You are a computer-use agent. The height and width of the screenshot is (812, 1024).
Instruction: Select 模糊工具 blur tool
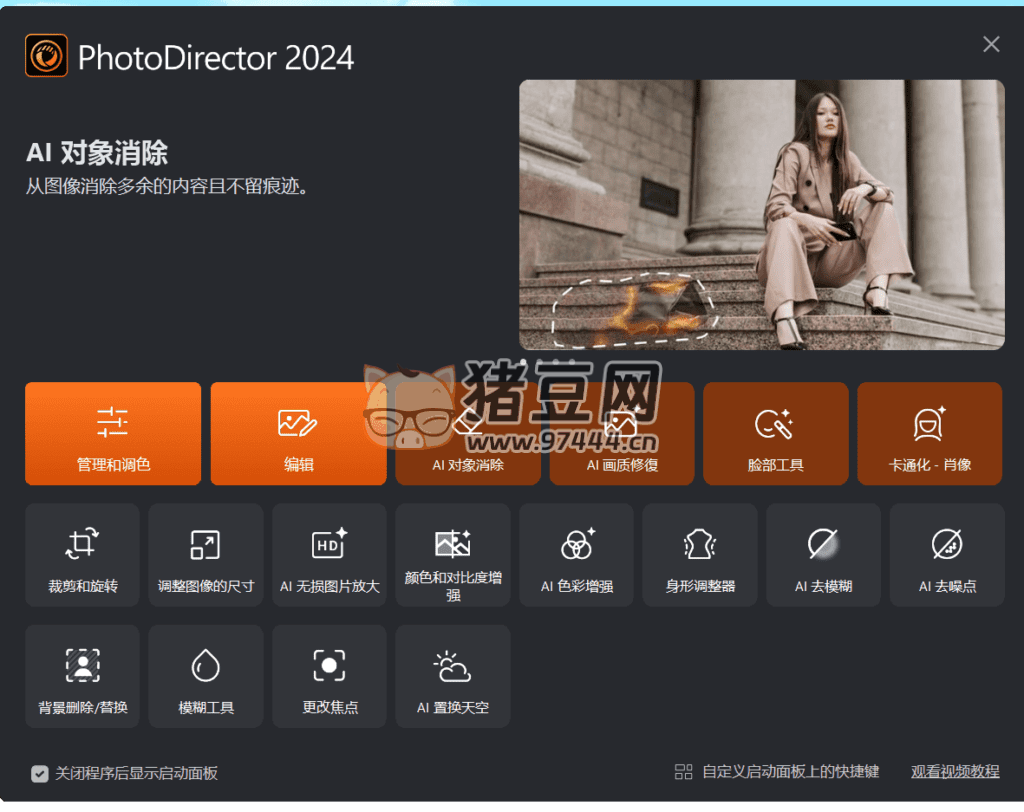tap(206, 676)
